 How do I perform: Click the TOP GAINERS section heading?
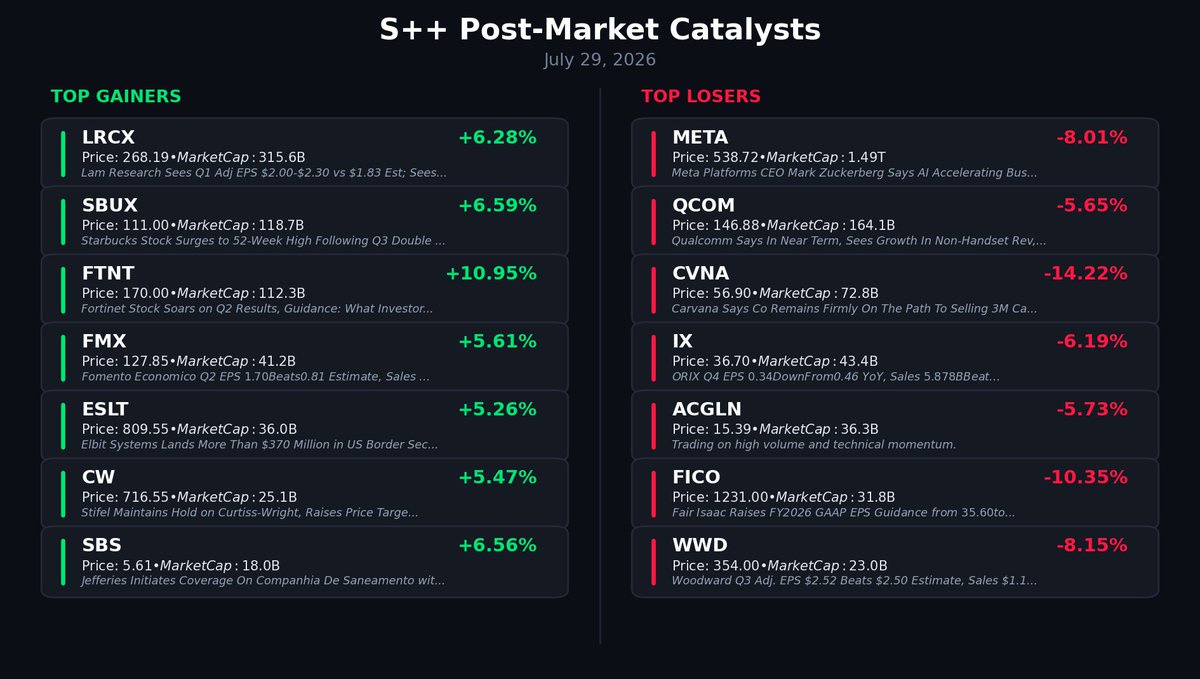point(116,97)
